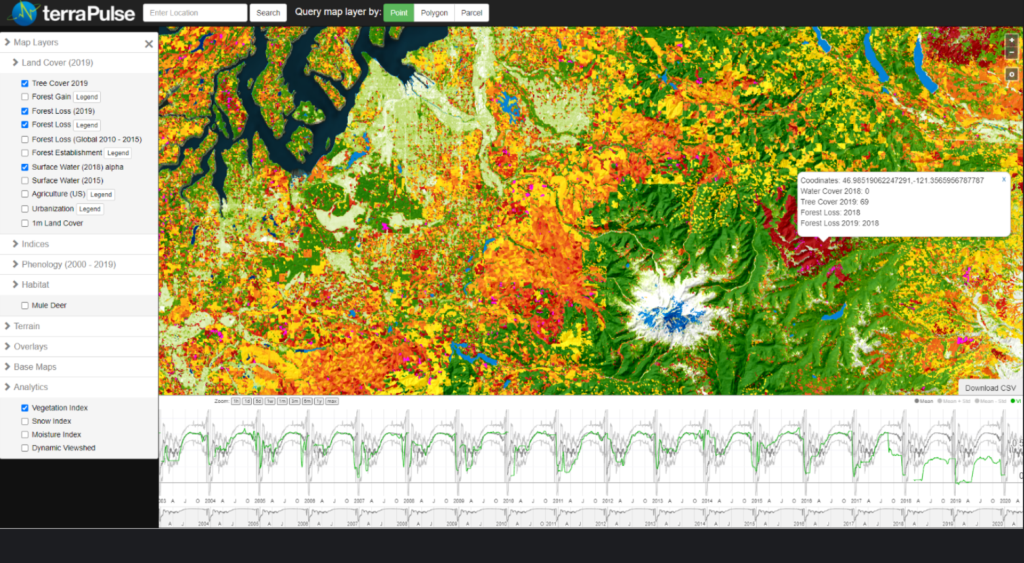Zoom out of the map
Screen dimensions: 1024x563
point(1012,52)
